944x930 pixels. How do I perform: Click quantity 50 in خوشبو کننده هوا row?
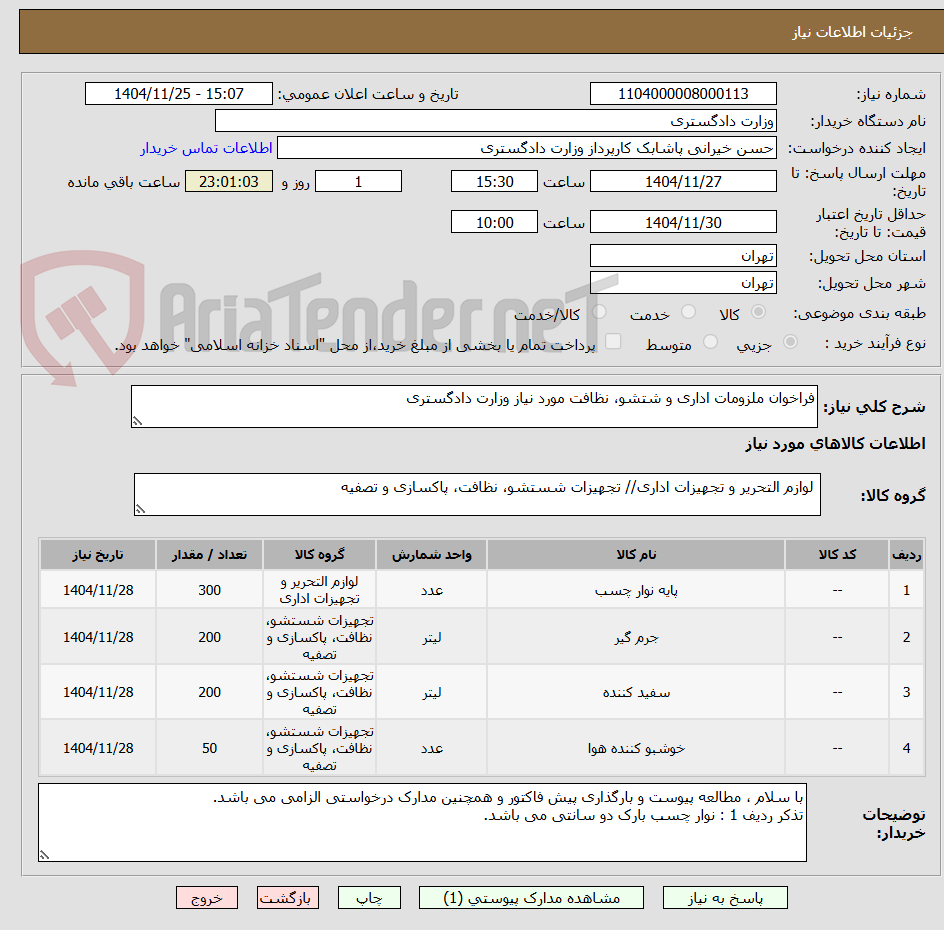pyautogui.click(x=210, y=748)
